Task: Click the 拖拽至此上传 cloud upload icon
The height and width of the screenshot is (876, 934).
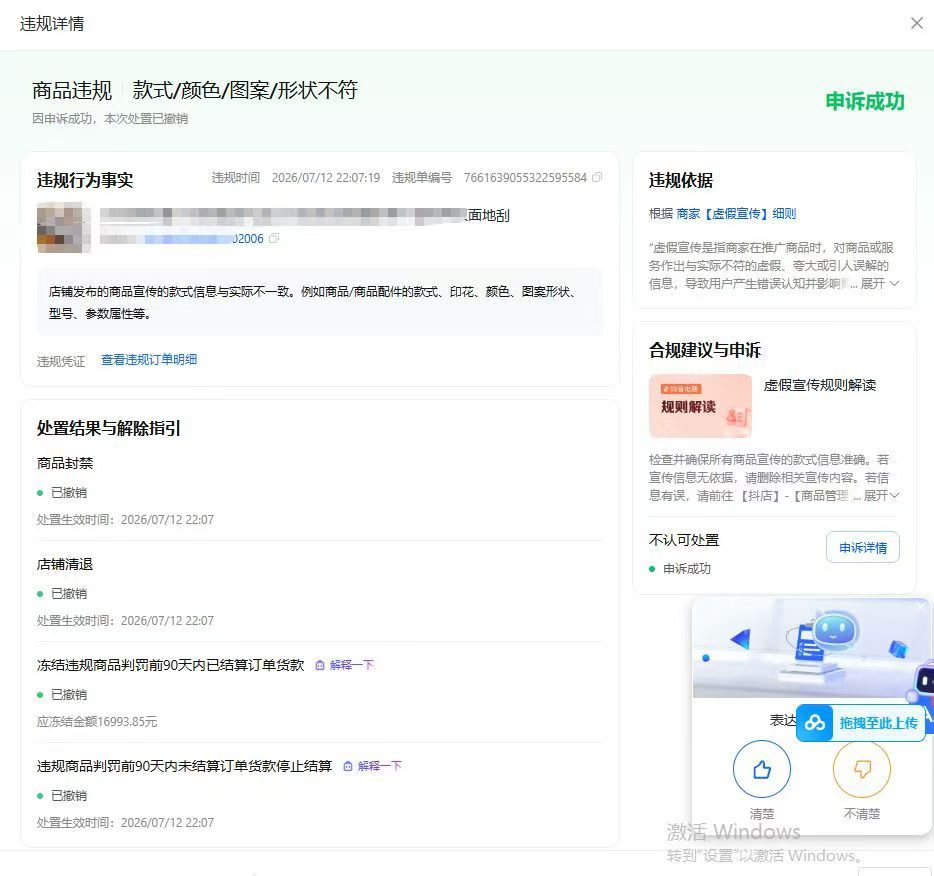Action: point(815,723)
